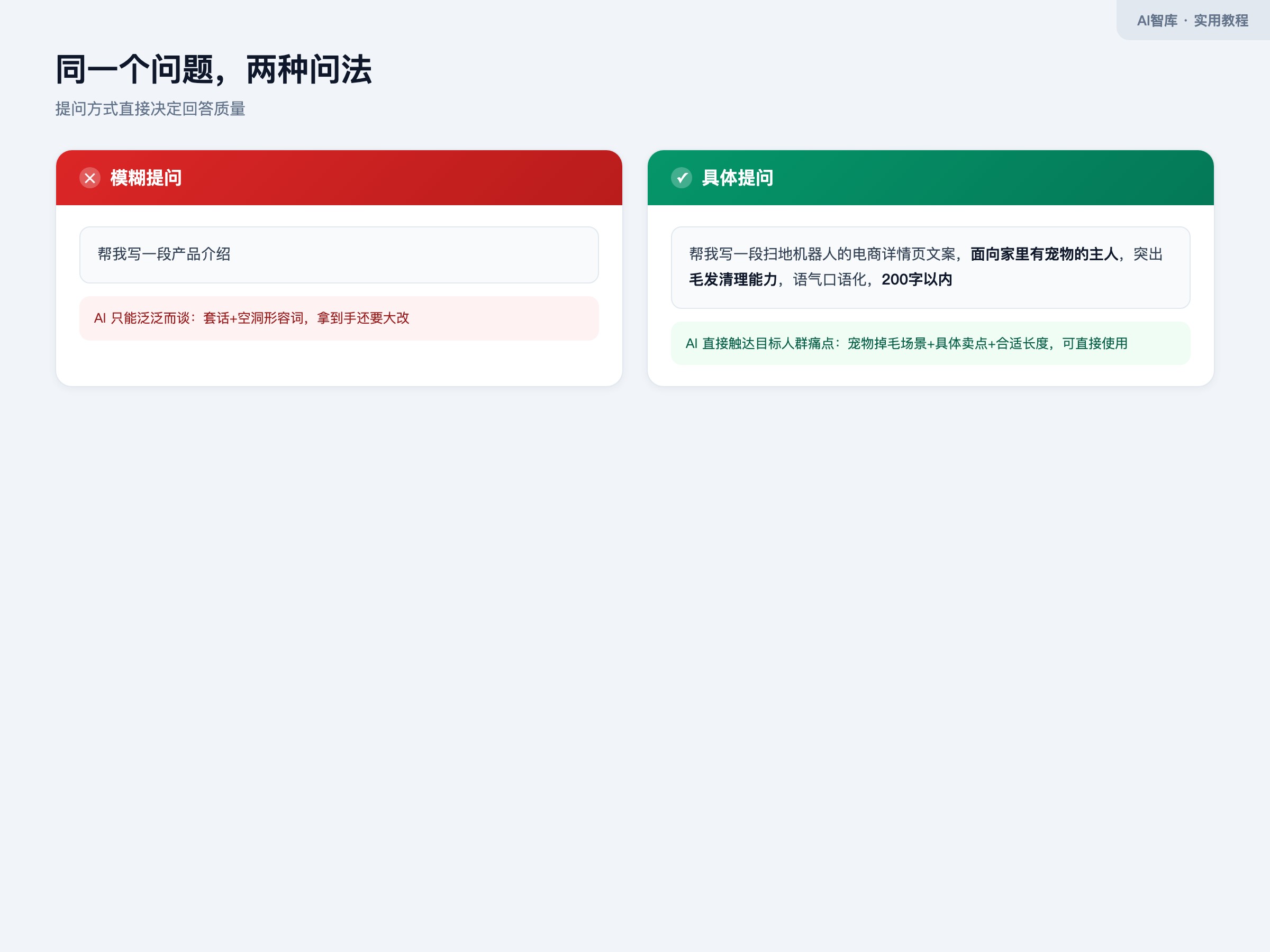This screenshot has height=952, width=1270.
Task: Click the red X icon beside 模糊提问
Action: [x=90, y=178]
